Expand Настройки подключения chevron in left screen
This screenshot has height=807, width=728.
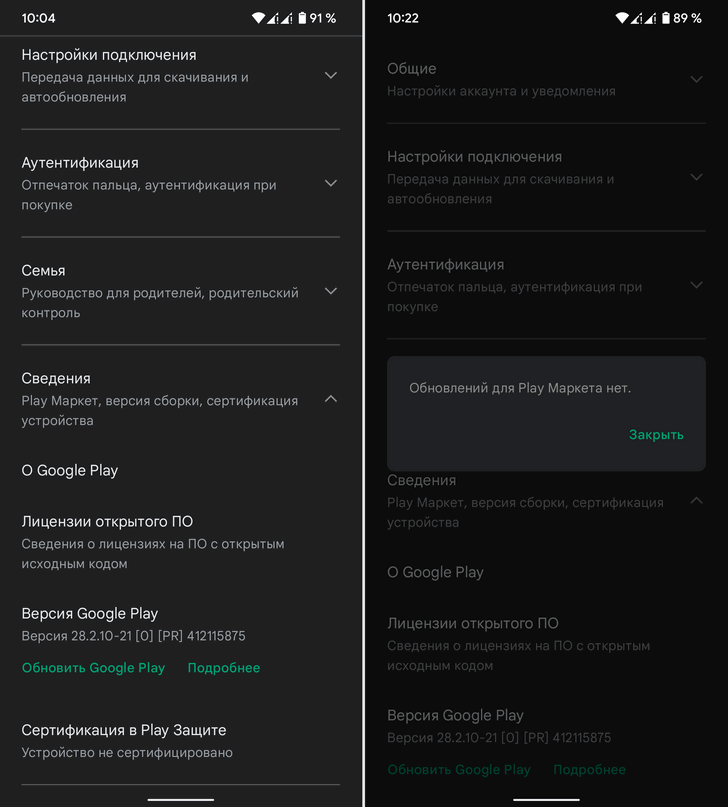pyautogui.click(x=331, y=76)
